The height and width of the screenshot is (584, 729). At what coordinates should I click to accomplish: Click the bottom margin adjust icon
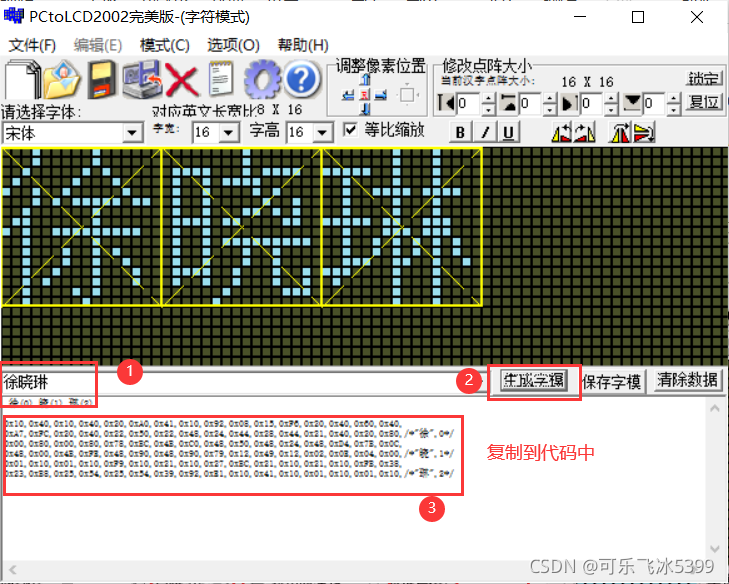click(x=632, y=102)
